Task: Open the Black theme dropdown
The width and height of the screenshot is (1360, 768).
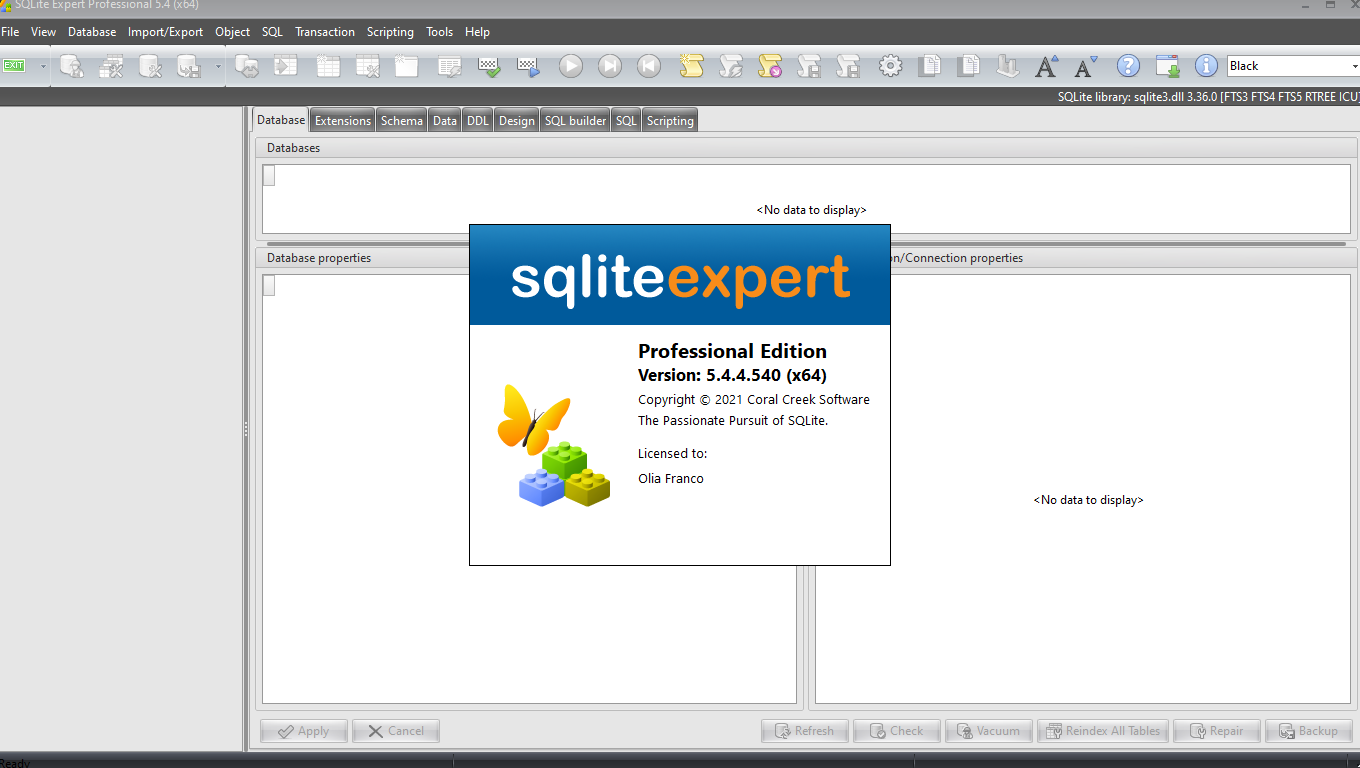Action: click(1354, 66)
